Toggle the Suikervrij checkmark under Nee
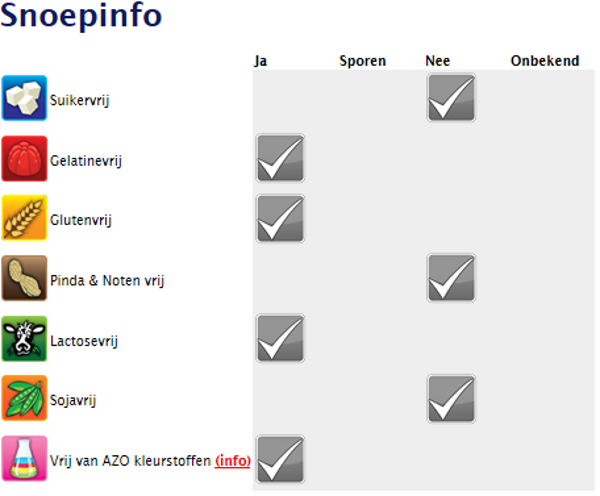 click(x=451, y=98)
